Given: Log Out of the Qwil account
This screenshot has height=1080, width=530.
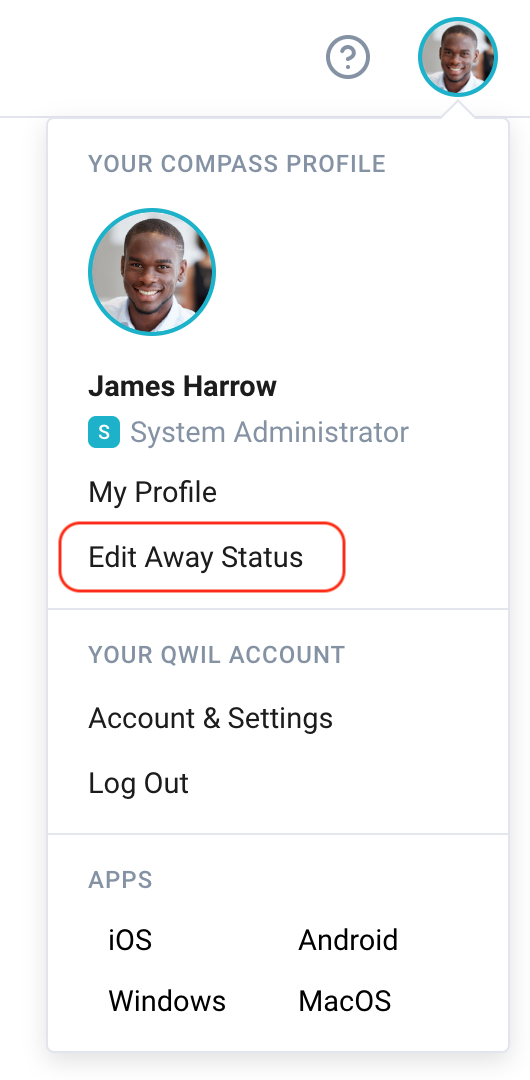Looking at the screenshot, I should [139, 783].
